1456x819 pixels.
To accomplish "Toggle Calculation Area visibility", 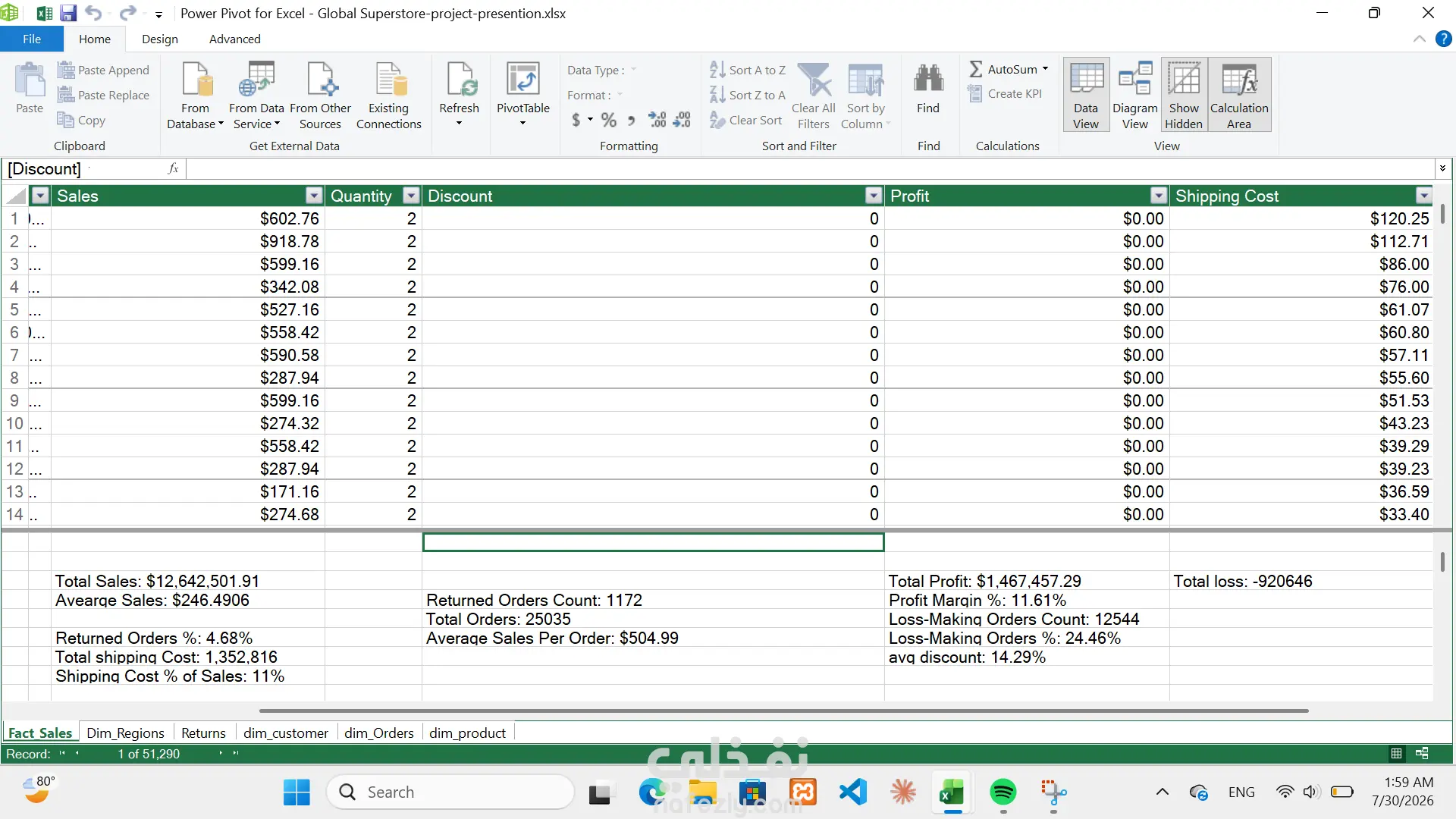I will point(1239,95).
